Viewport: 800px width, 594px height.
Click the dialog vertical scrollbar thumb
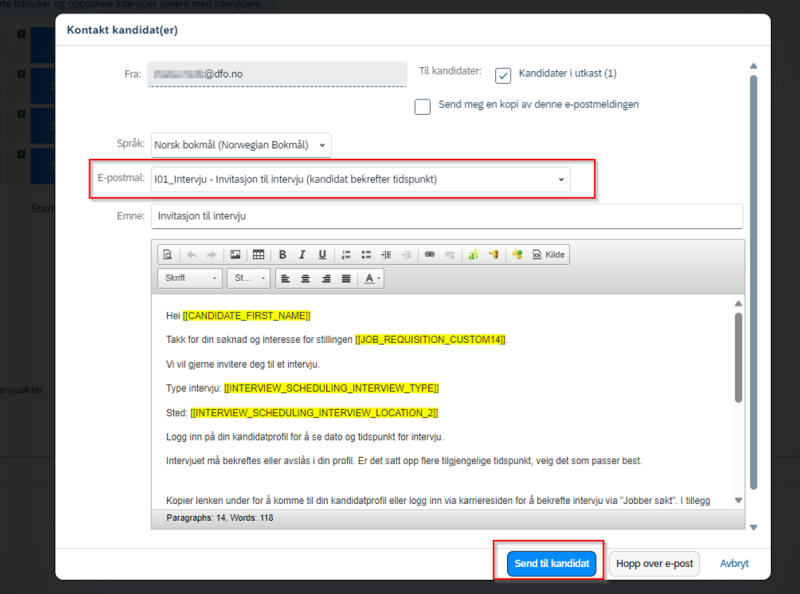click(754, 282)
